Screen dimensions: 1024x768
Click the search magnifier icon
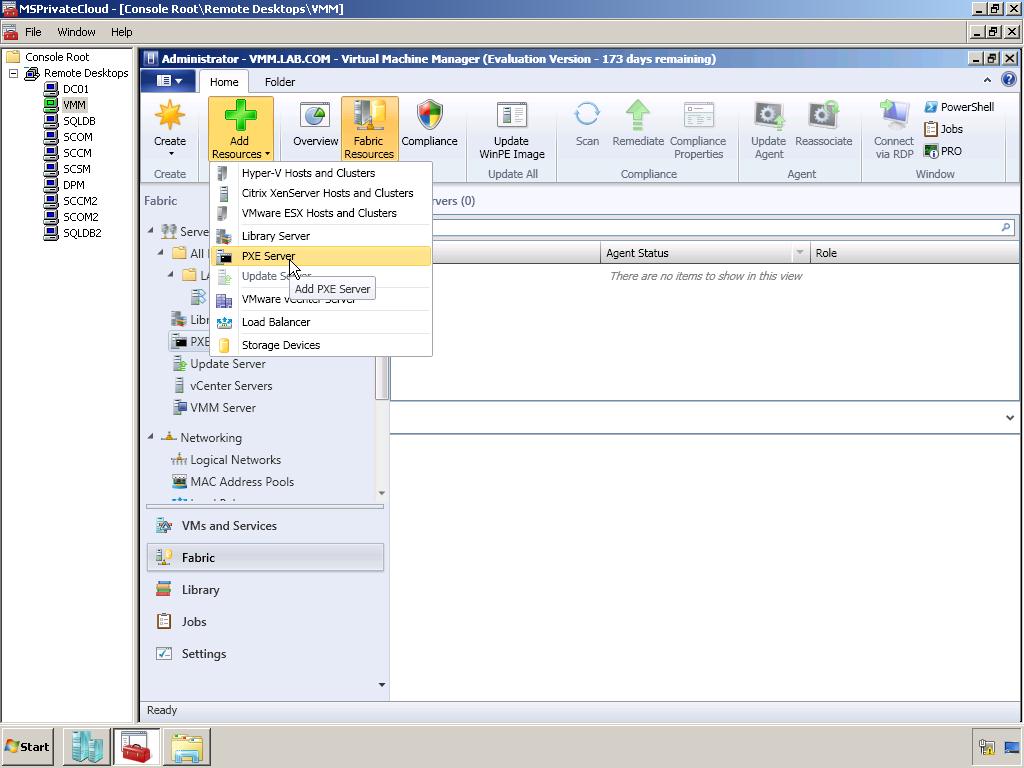[x=1006, y=227]
